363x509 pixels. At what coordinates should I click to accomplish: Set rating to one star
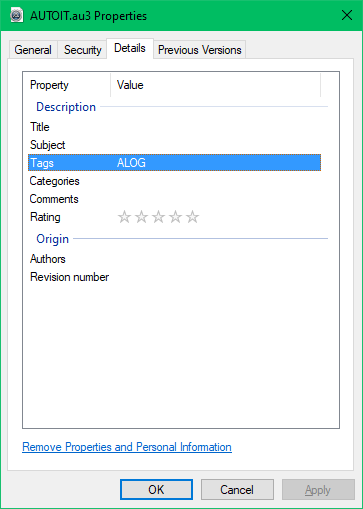tap(124, 217)
